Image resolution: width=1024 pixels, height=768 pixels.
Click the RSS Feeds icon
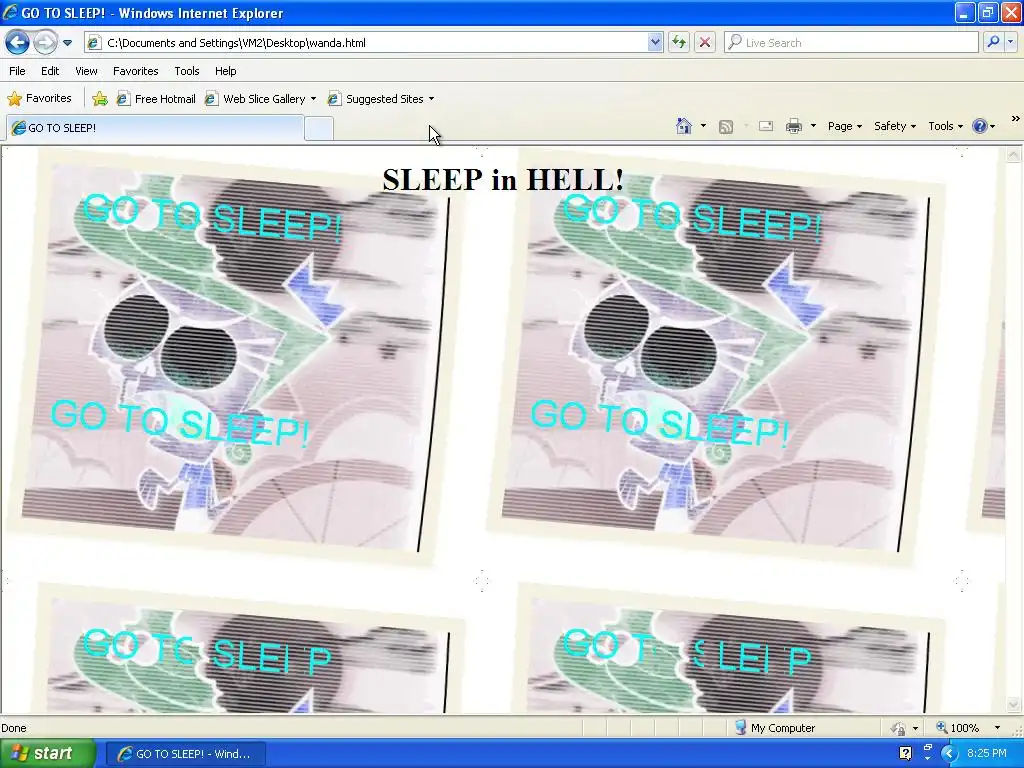coord(726,126)
